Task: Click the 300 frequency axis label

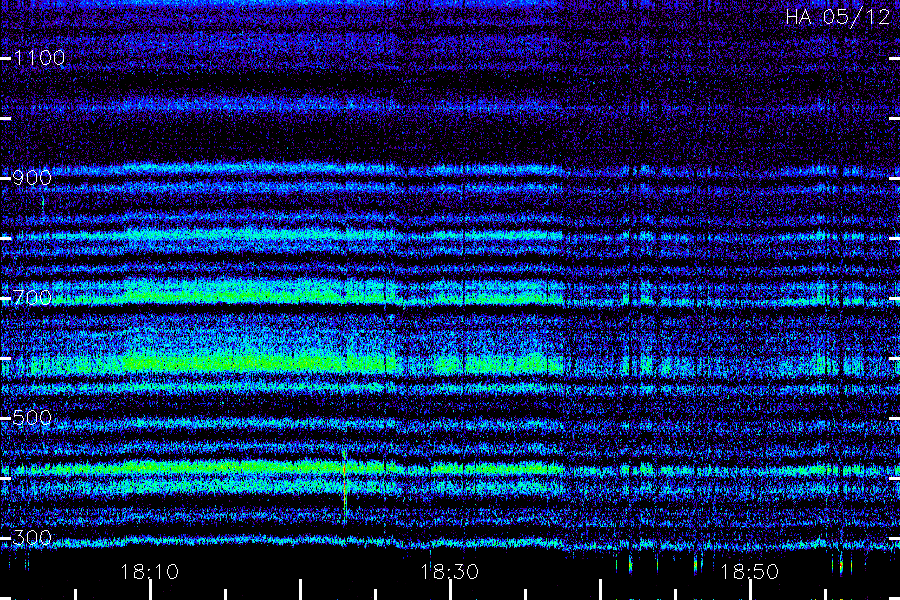Action: (x=32, y=537)
